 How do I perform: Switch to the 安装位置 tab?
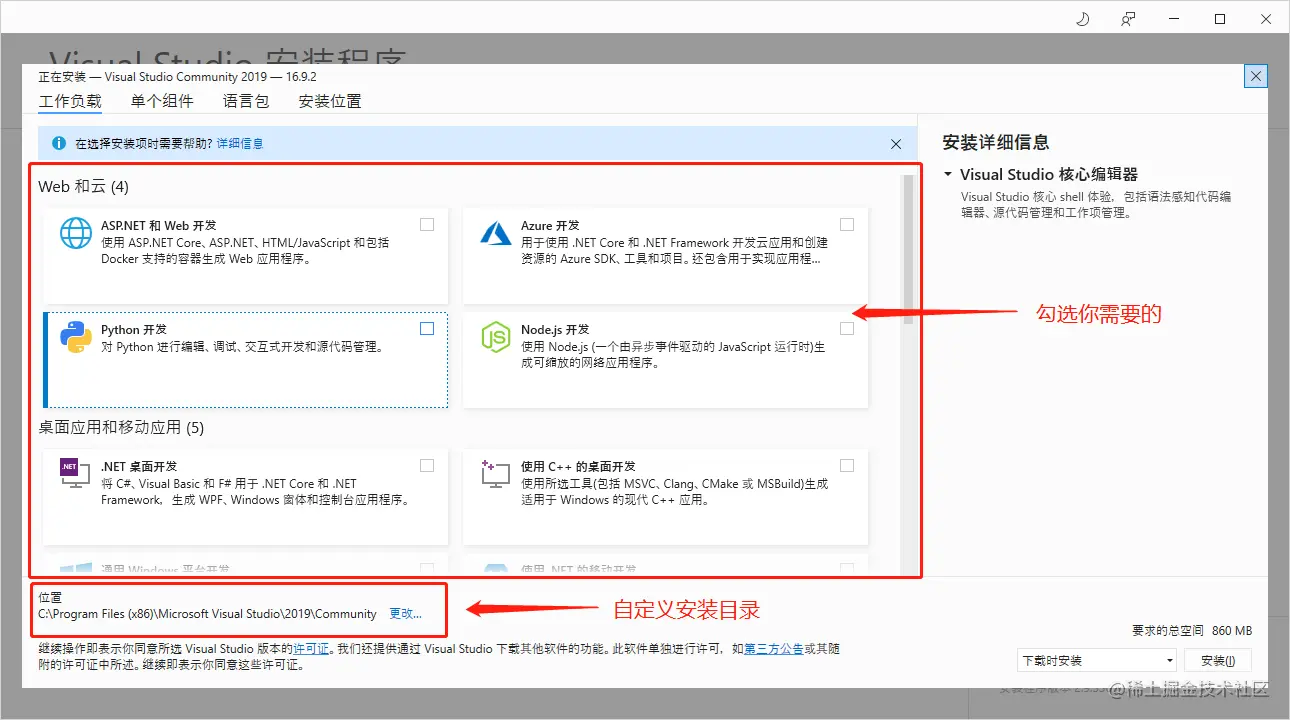[330, 101]
